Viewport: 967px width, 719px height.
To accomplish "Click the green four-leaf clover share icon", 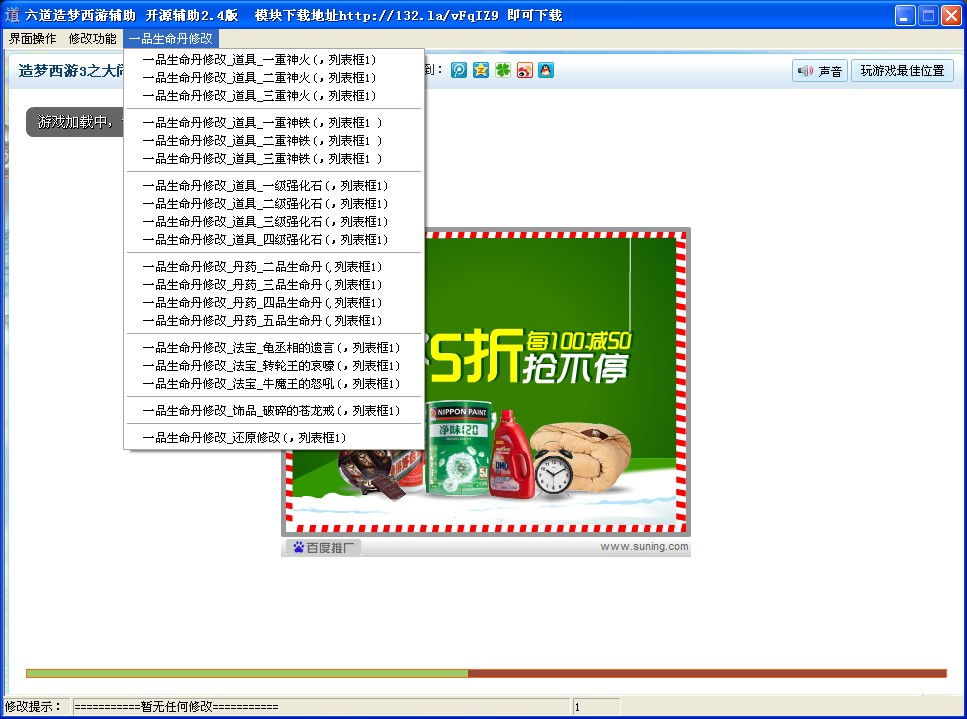I will 503,70.
